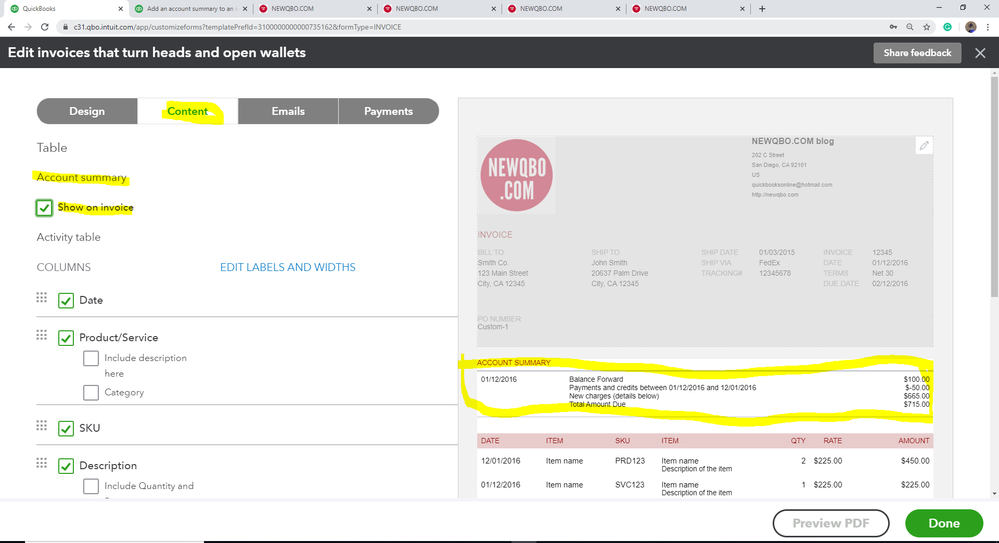
Task: Enable the Category checkbox
Action: 91,393
